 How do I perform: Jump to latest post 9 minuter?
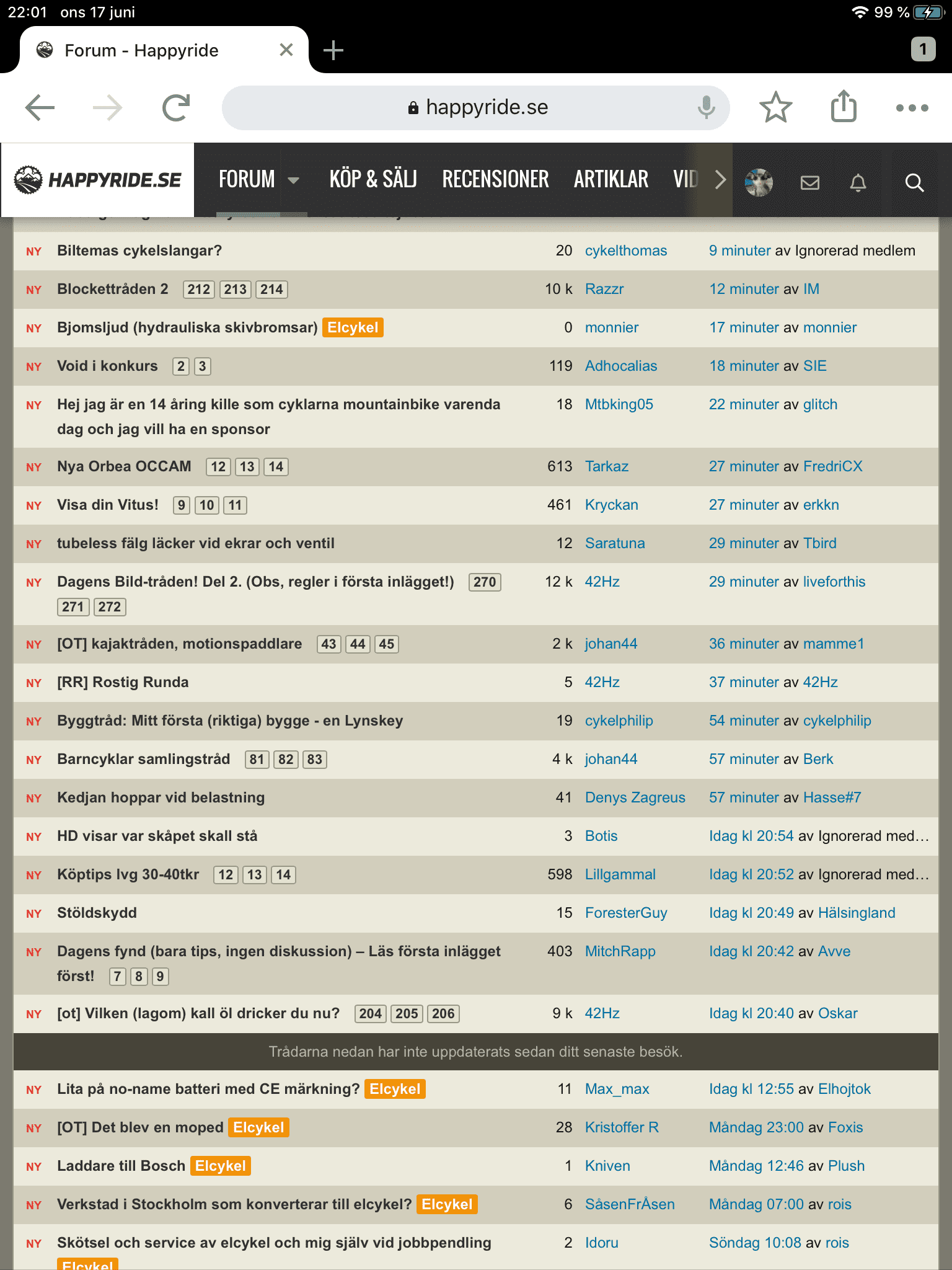740,251
